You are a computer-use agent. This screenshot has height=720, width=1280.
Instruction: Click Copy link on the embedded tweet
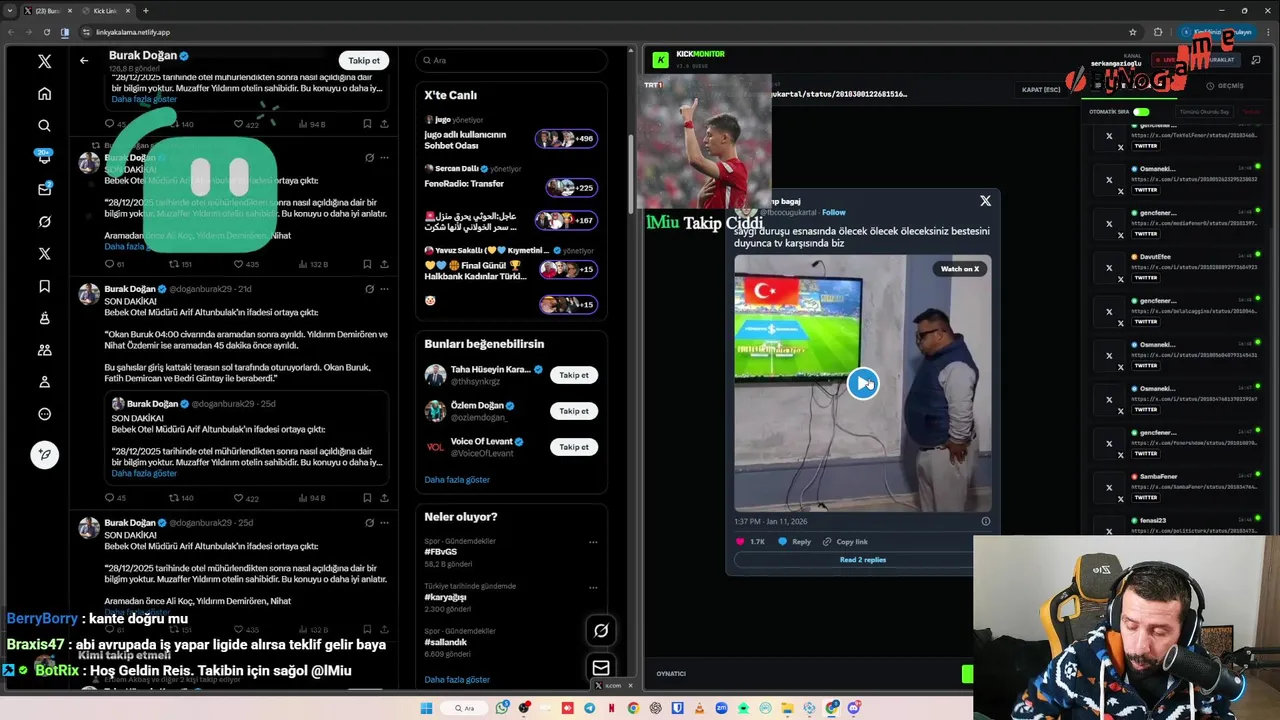click(x=845, y=541)
